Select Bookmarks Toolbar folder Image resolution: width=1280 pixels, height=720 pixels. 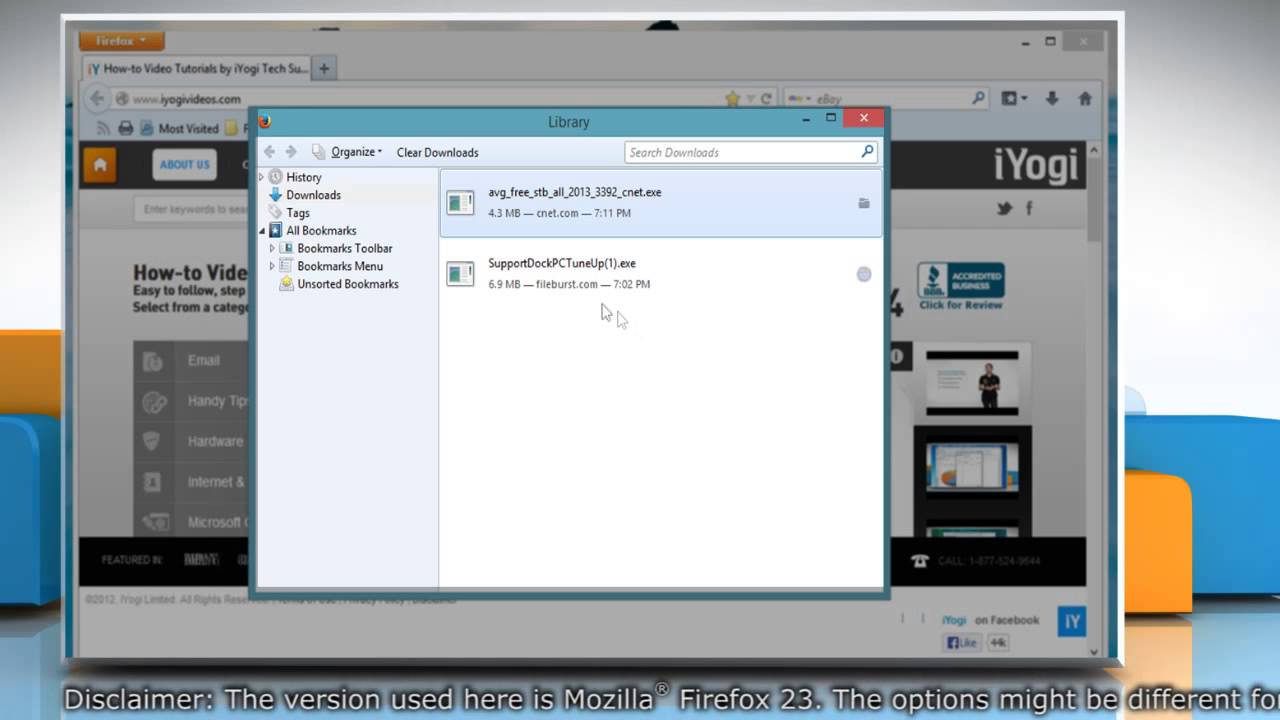click(344, 248)
